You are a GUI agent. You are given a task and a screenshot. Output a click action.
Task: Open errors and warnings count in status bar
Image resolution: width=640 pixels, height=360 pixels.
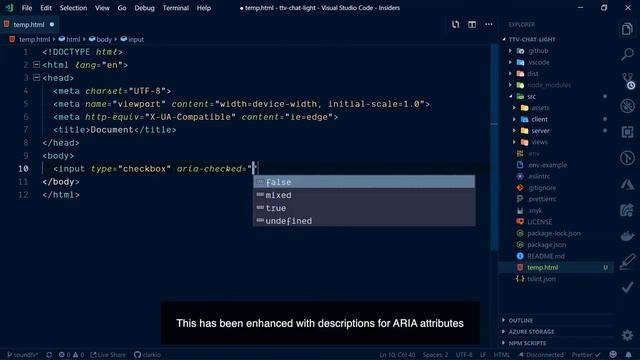tap(71, 355)
